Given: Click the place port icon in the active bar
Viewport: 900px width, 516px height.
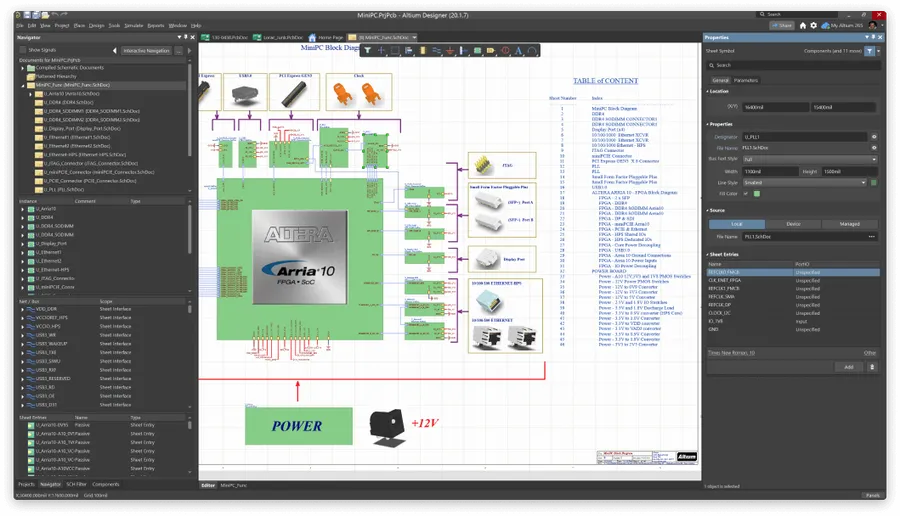Looking at the screenshot, I should click(x=491, y=51).
